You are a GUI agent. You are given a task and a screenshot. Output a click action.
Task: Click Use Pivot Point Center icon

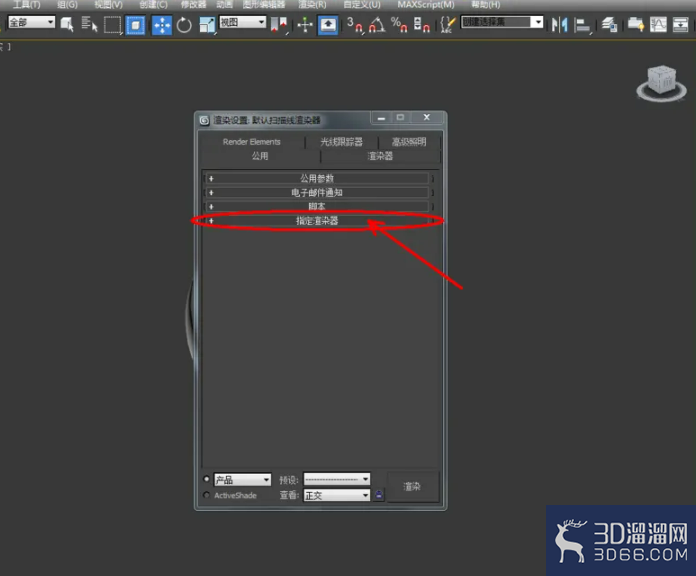click(279, 24)
